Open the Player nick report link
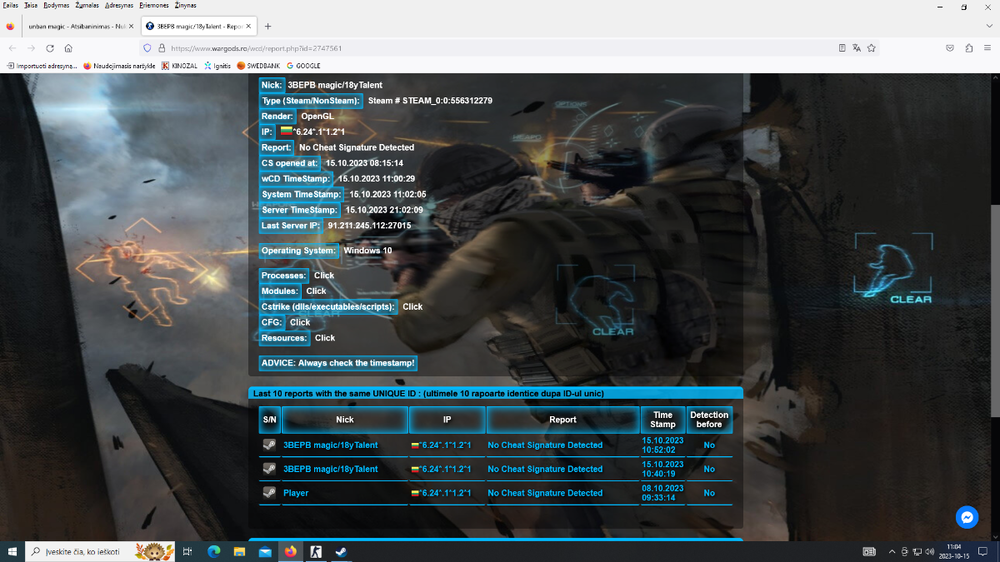Screen dimensions: 1000x562 coord(296,493)
